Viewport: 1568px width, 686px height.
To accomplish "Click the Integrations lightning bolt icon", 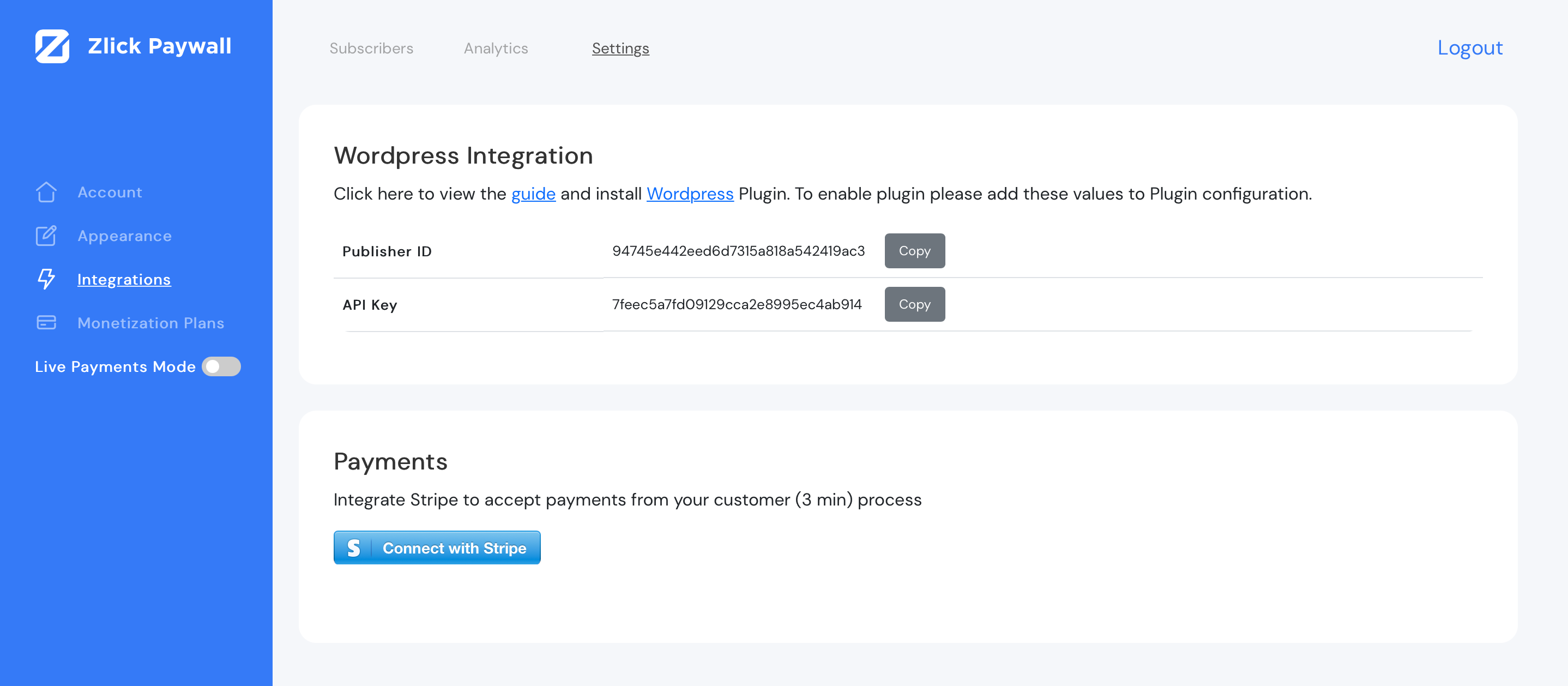I will (46, 279).
